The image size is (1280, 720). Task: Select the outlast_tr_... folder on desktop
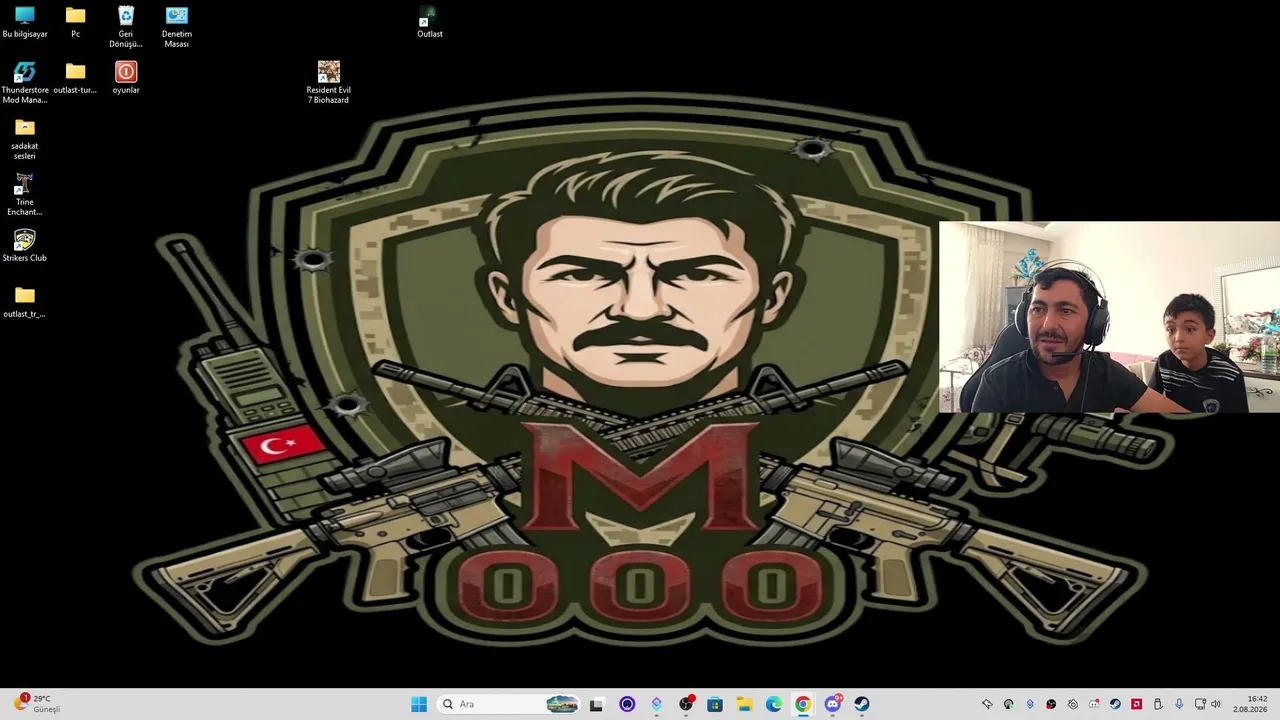(25, 302)
